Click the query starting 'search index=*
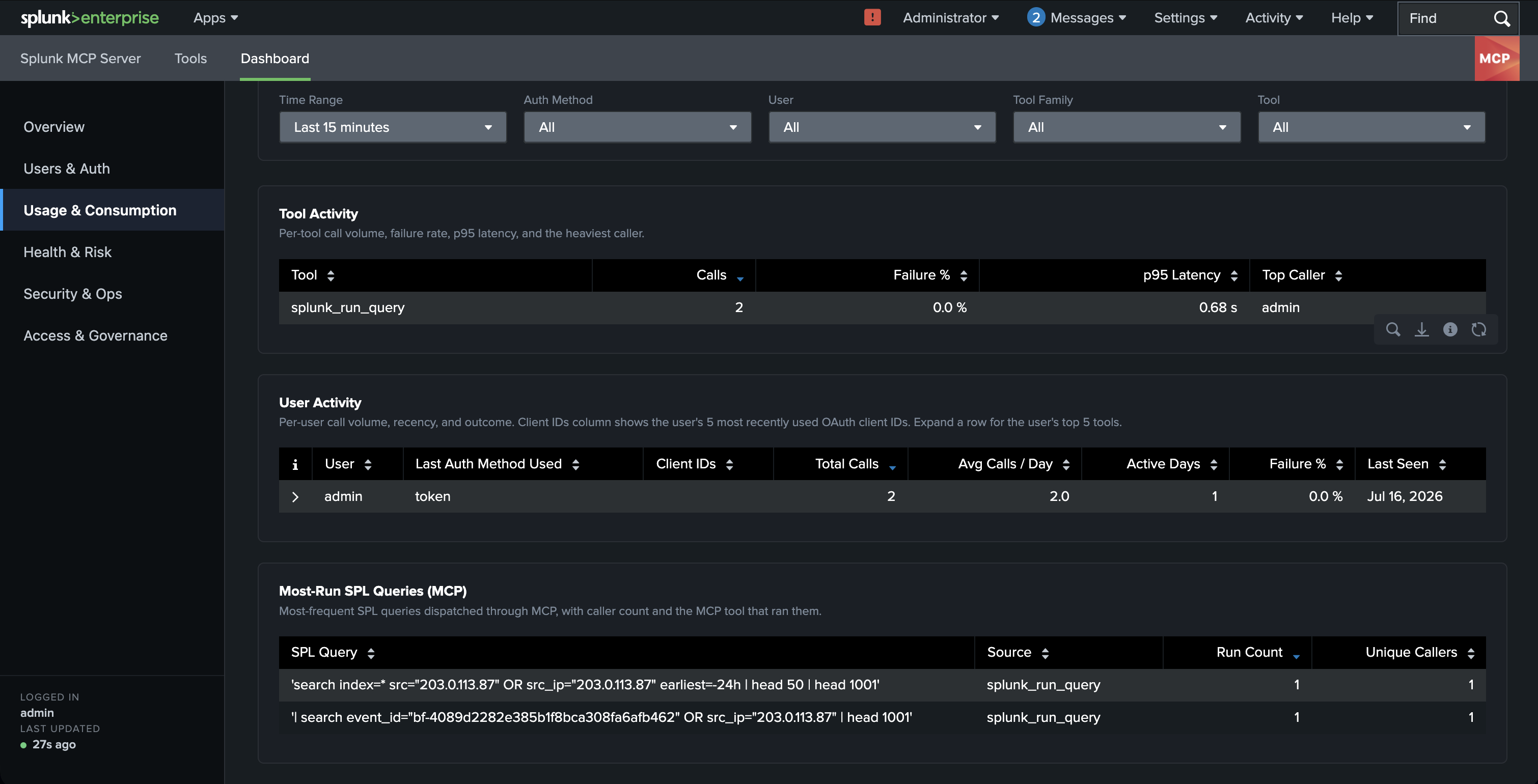1538x784 pixels. [x=585, y=685]
